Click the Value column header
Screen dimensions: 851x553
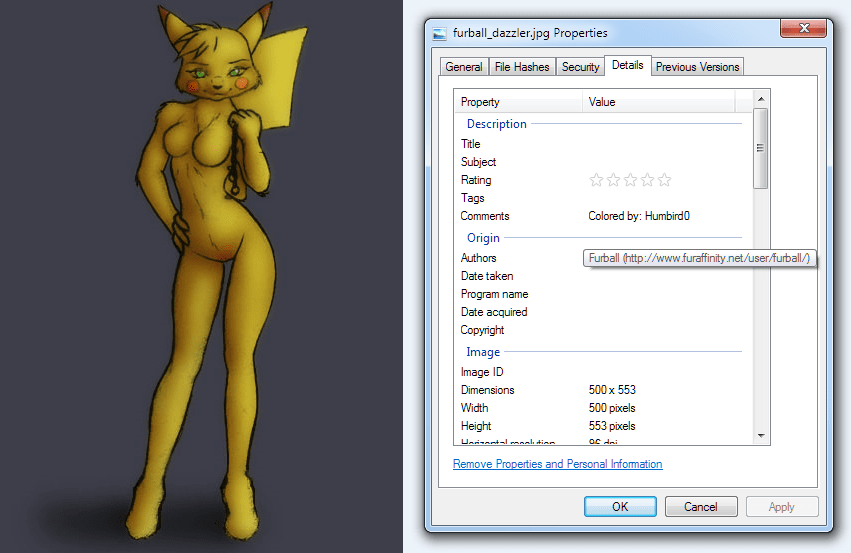(659, 102)
